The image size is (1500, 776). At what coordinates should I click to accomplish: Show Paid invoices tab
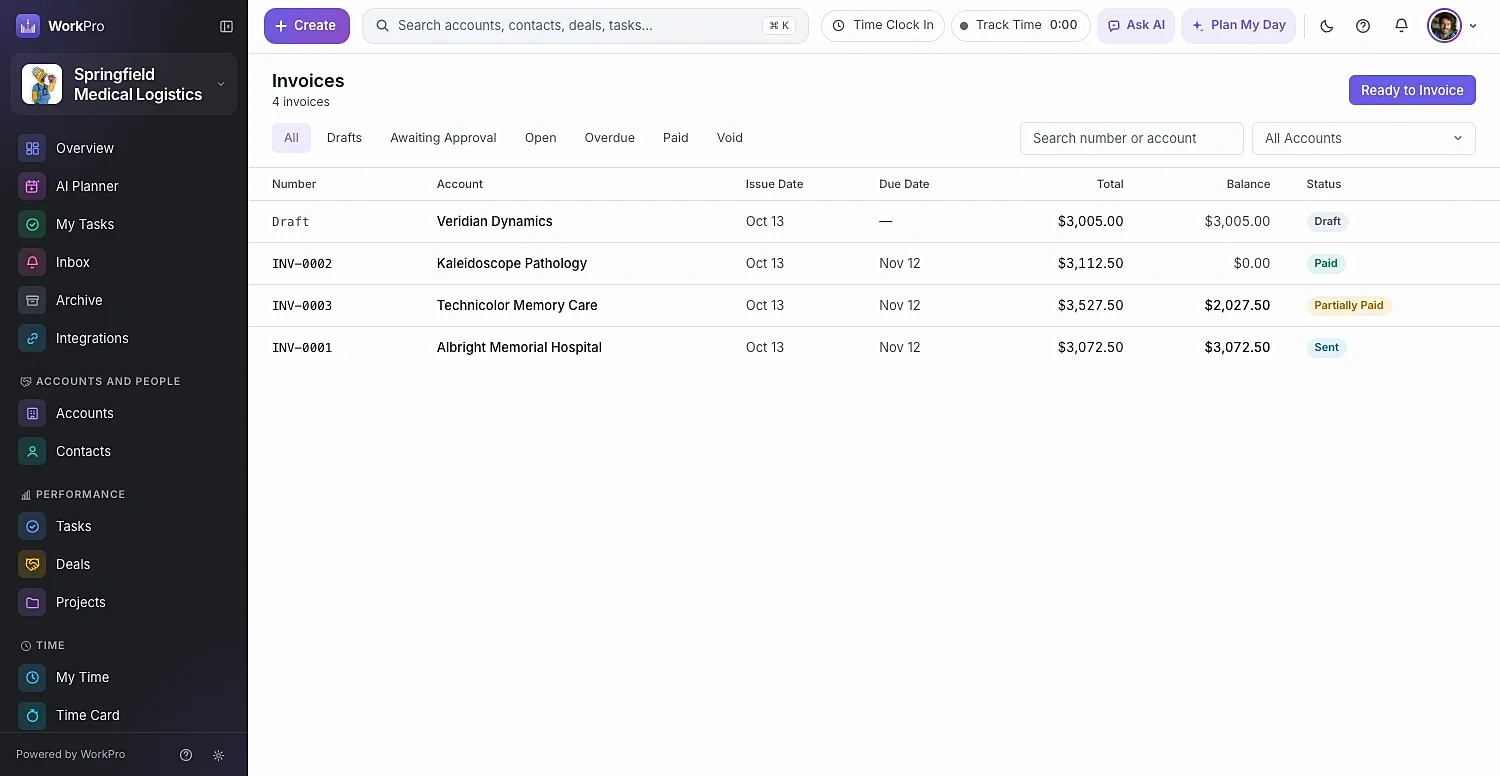(x=675, y=138)
